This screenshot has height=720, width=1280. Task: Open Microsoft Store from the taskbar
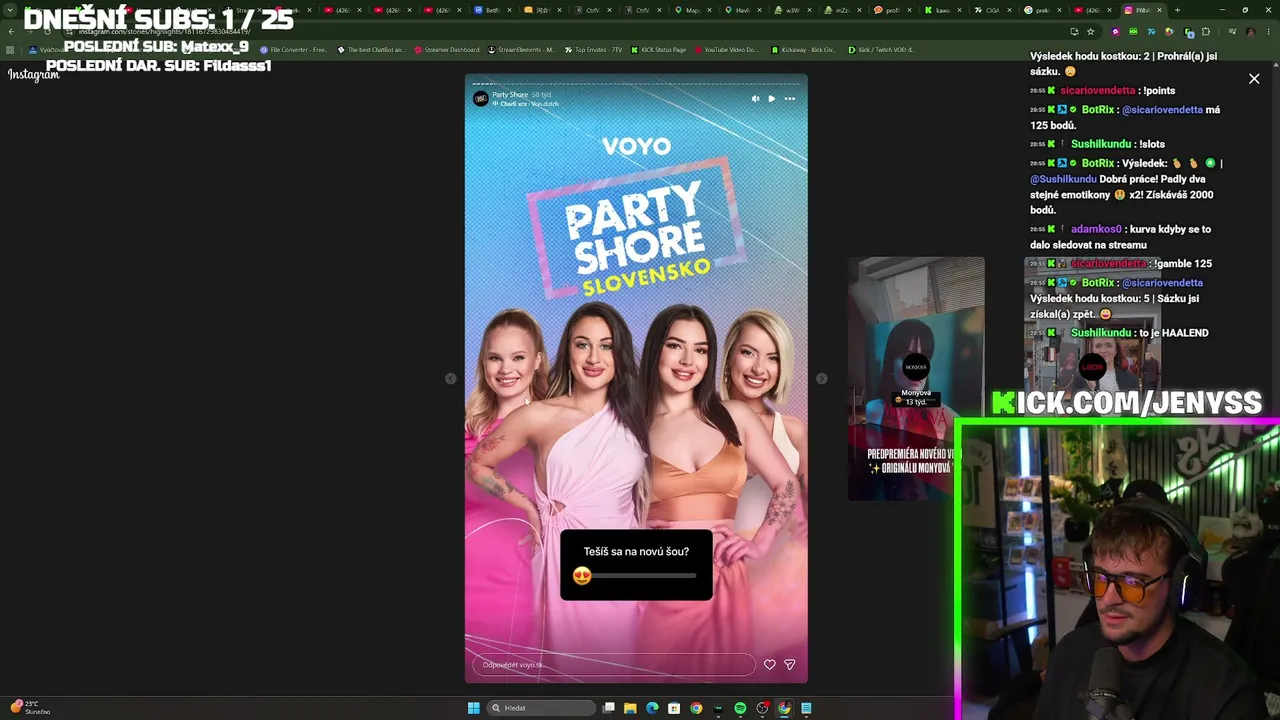674,708
